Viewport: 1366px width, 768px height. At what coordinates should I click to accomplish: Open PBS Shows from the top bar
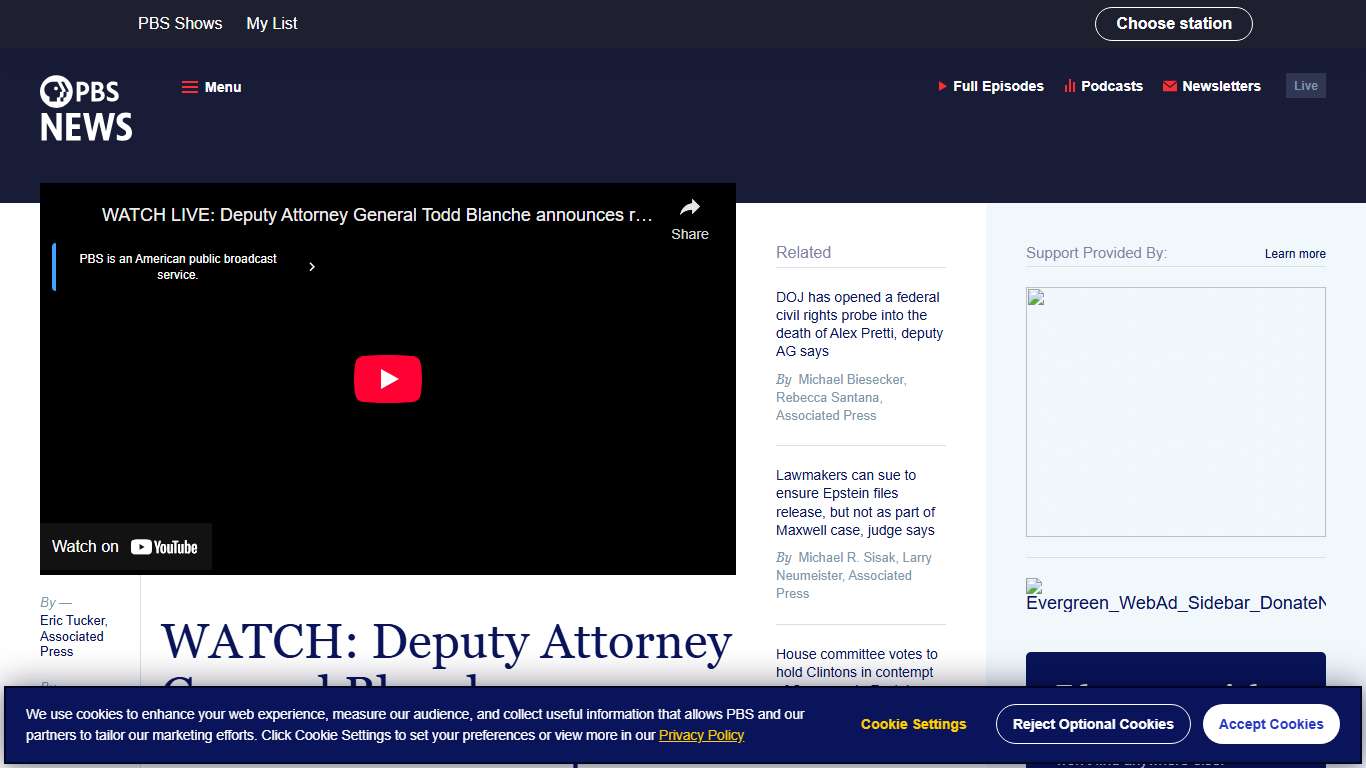[180, 23]
